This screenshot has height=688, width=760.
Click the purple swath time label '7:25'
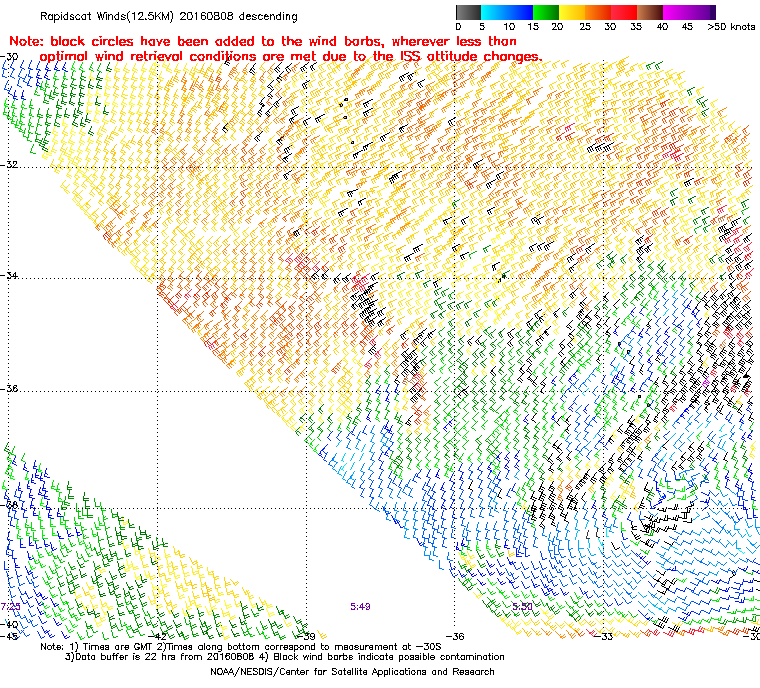coord(10,607)
